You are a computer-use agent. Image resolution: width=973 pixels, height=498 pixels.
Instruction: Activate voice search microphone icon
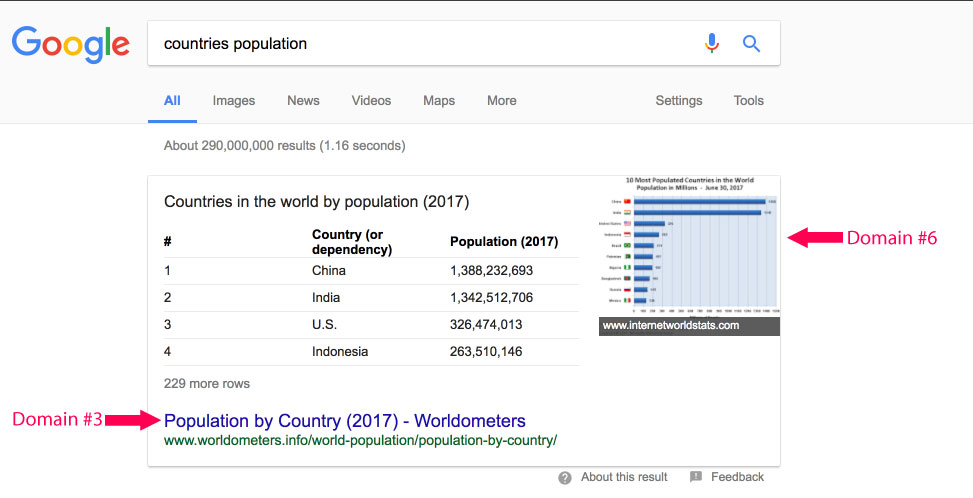click(712, 43)
